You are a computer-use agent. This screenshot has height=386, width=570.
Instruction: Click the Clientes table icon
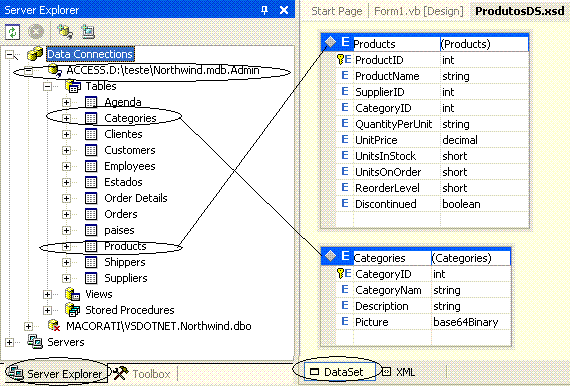click(91, 134)
